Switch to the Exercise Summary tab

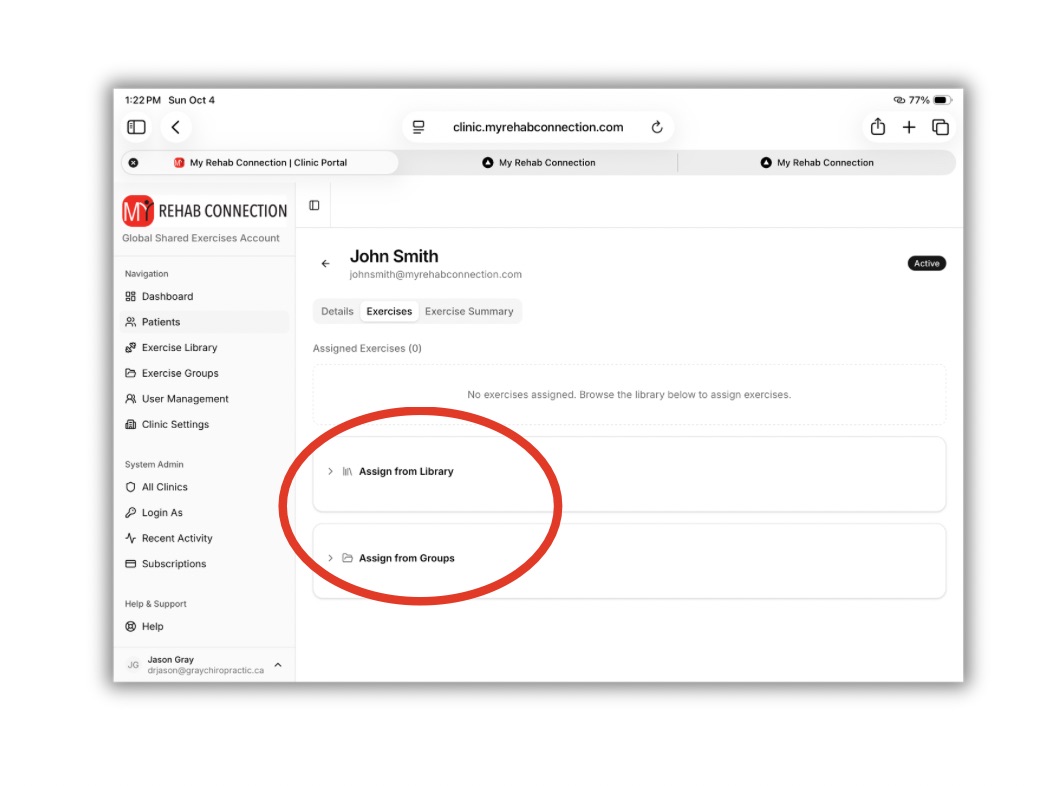[469, 312]
